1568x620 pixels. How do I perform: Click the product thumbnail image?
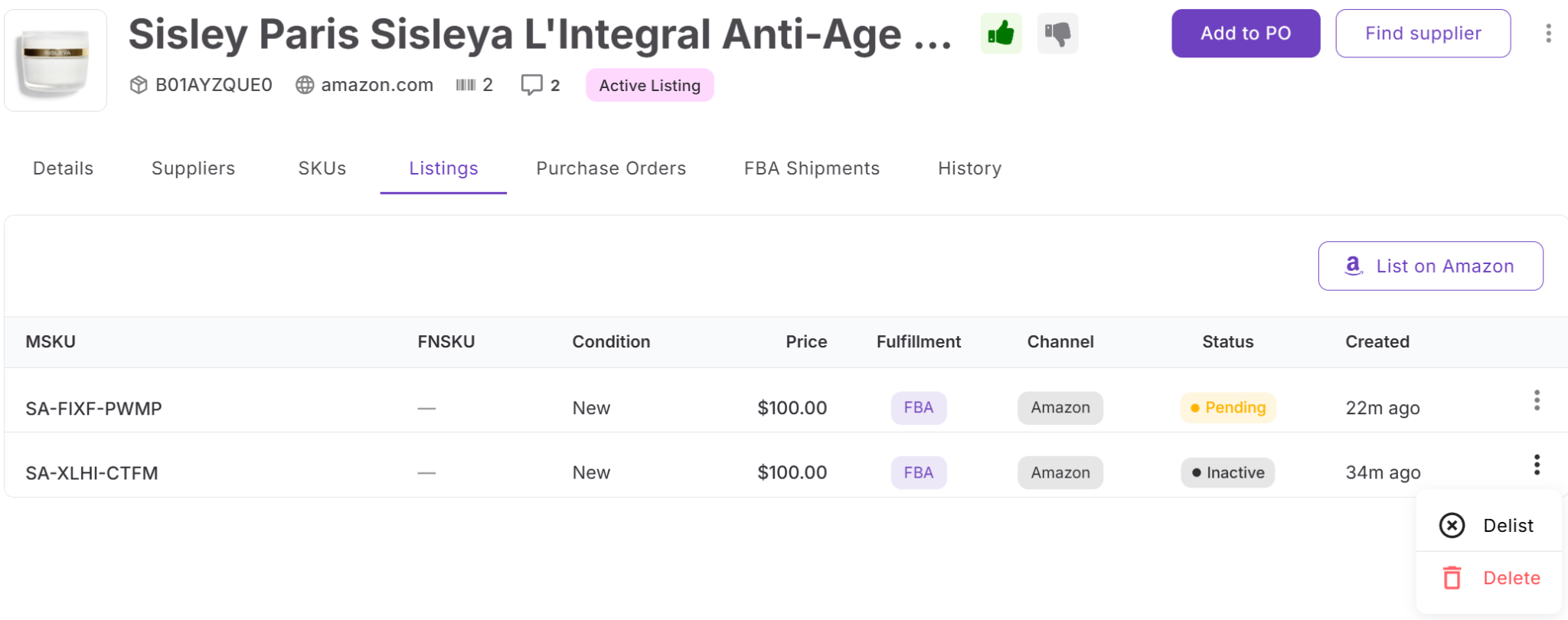click(x=55, y=60)
